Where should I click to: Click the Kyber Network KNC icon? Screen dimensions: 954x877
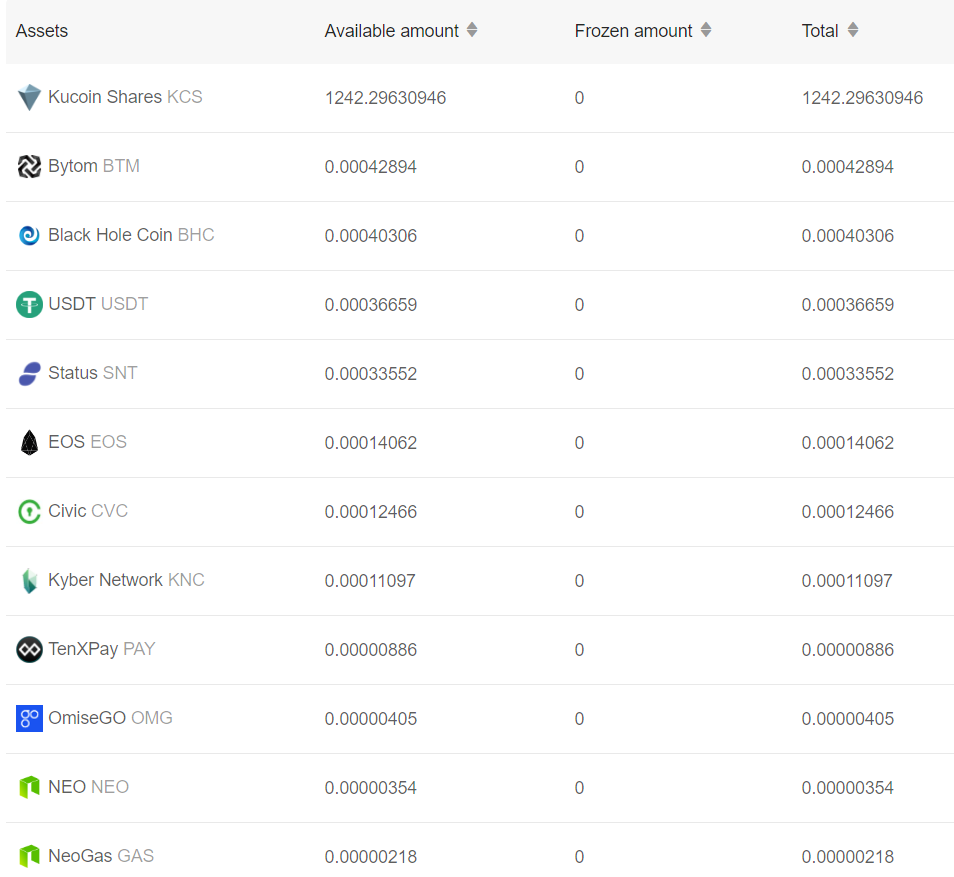click(x=29, y=581)
